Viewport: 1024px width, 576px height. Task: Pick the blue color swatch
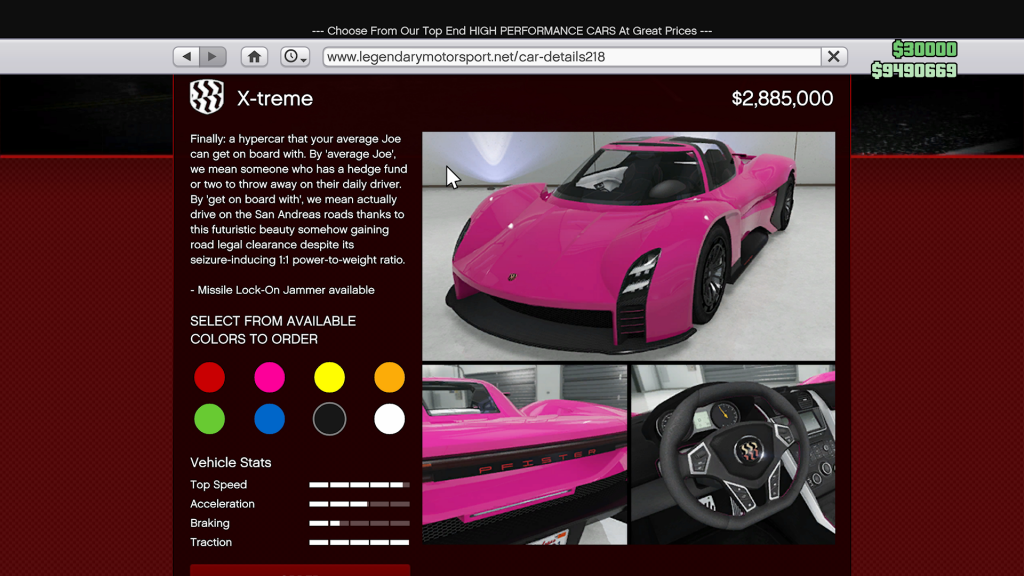[x=269, y=419]
